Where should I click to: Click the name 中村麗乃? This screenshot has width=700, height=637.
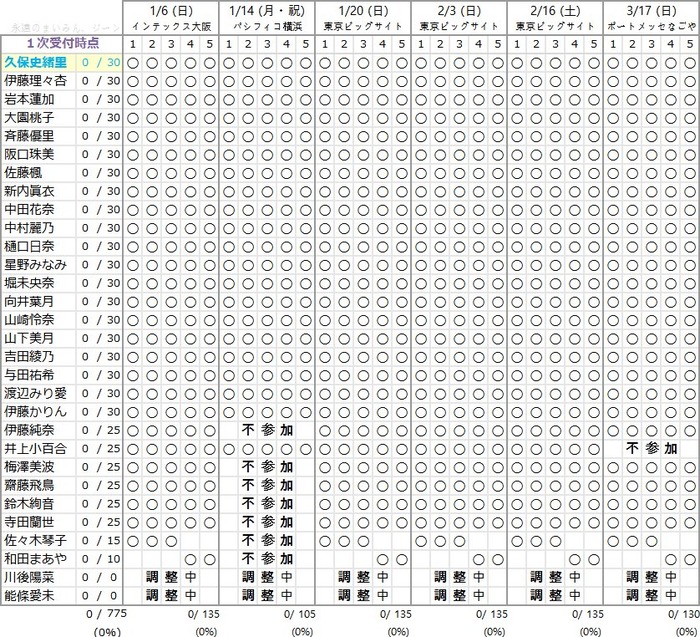[29, 228]
